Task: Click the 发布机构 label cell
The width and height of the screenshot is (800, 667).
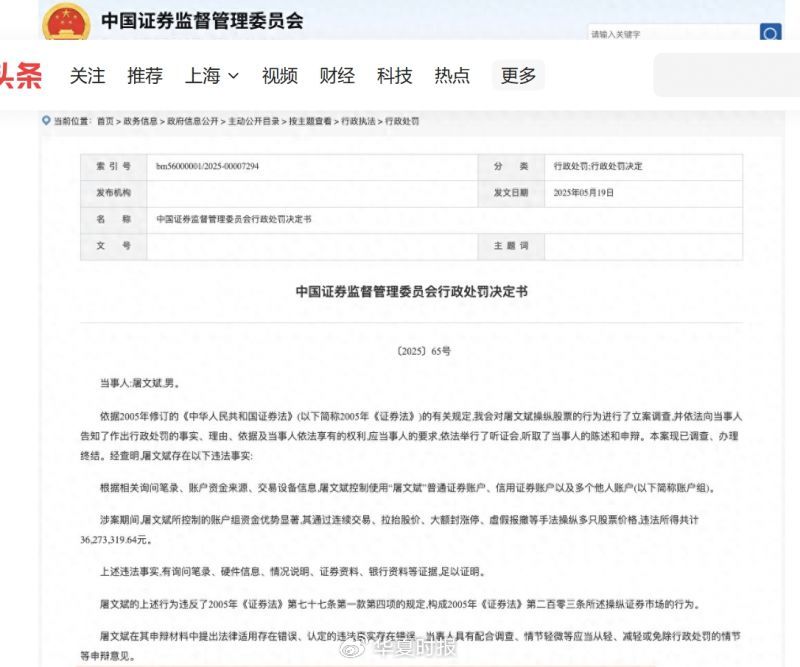Action: (114, 193)
